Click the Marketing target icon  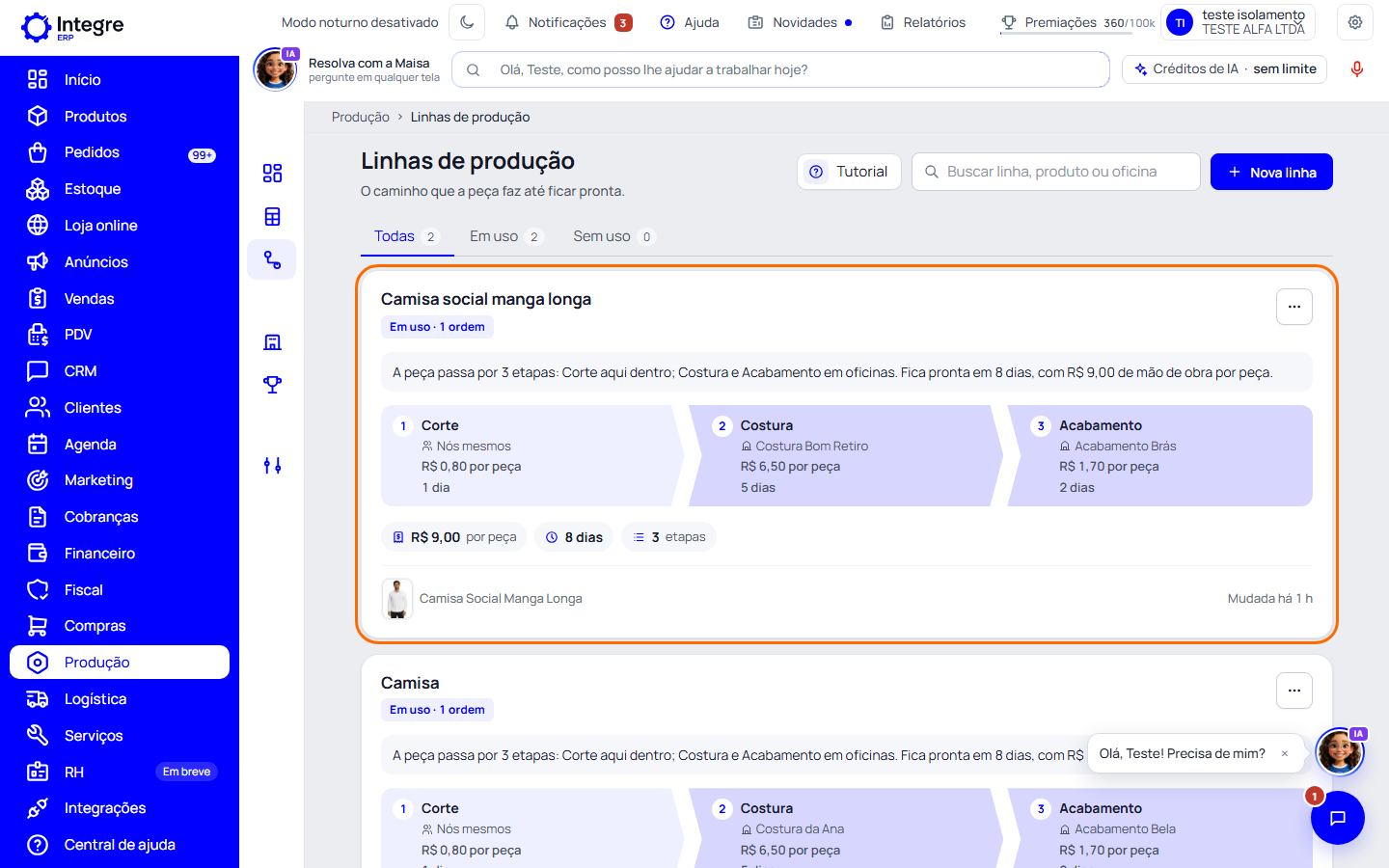(38, 480)
